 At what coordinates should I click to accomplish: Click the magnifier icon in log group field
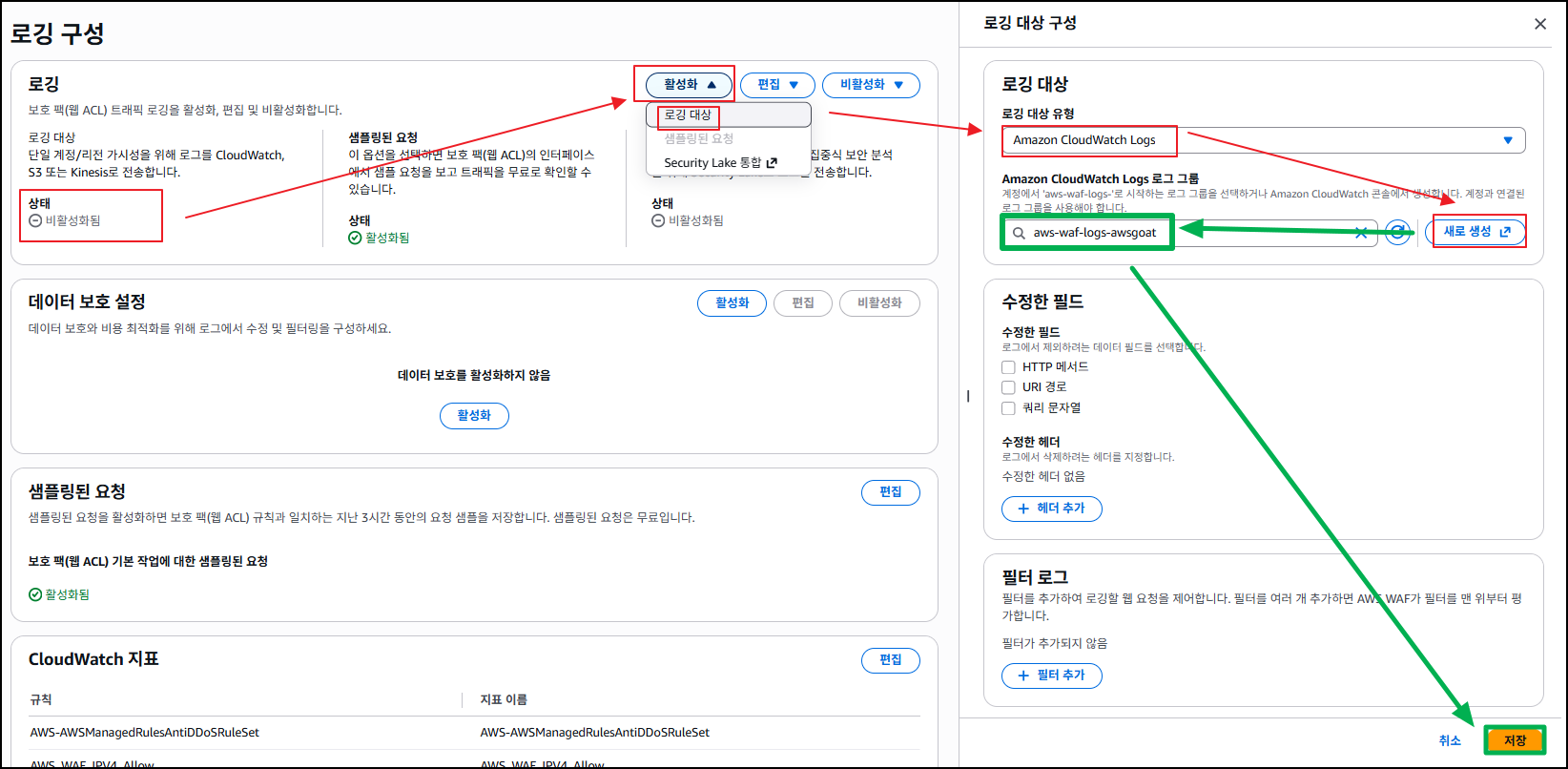click(1020, 233)
